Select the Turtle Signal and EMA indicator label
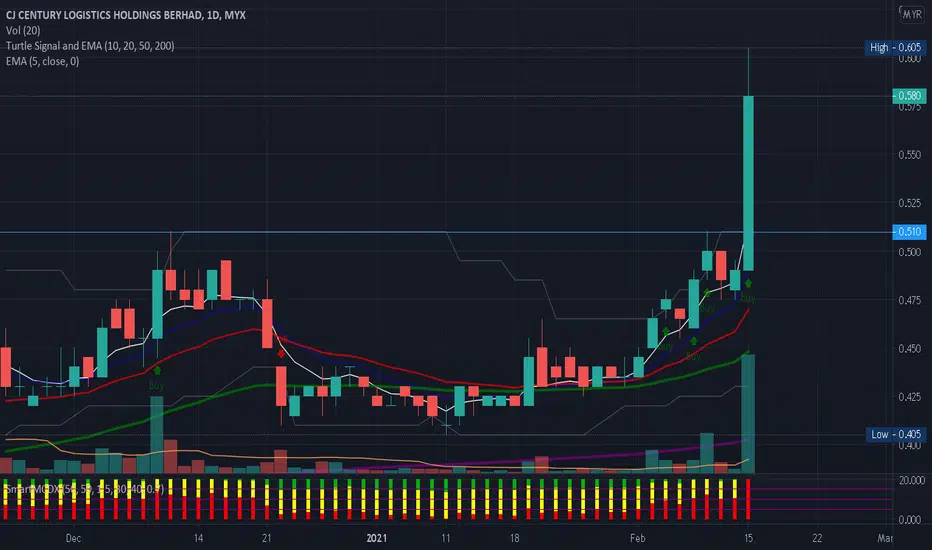 click(x=90, y=46)
